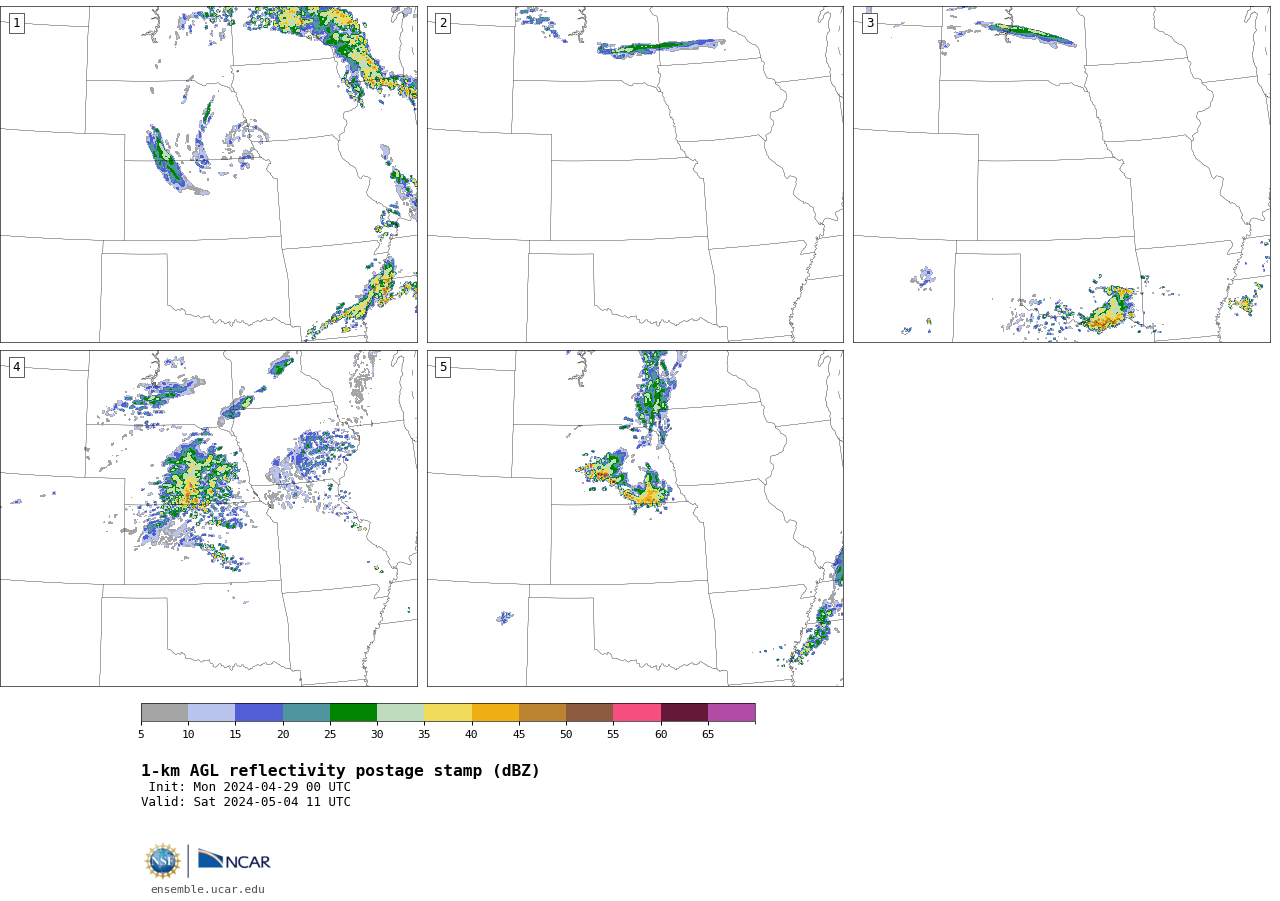1280x901 pixels.
Task: Click the yellow 35-40 dBZ swatch
Action: [x=448, y=712]
